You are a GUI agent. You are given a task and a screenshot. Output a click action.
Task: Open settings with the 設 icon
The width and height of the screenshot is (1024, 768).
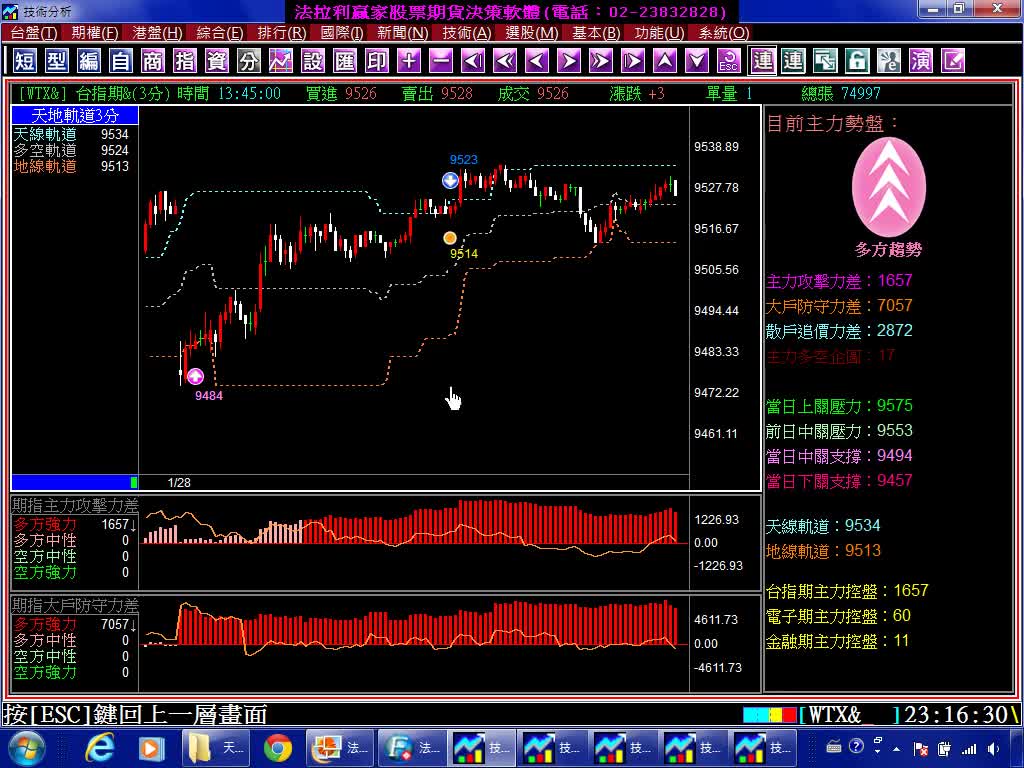click(x=313, y=61)
